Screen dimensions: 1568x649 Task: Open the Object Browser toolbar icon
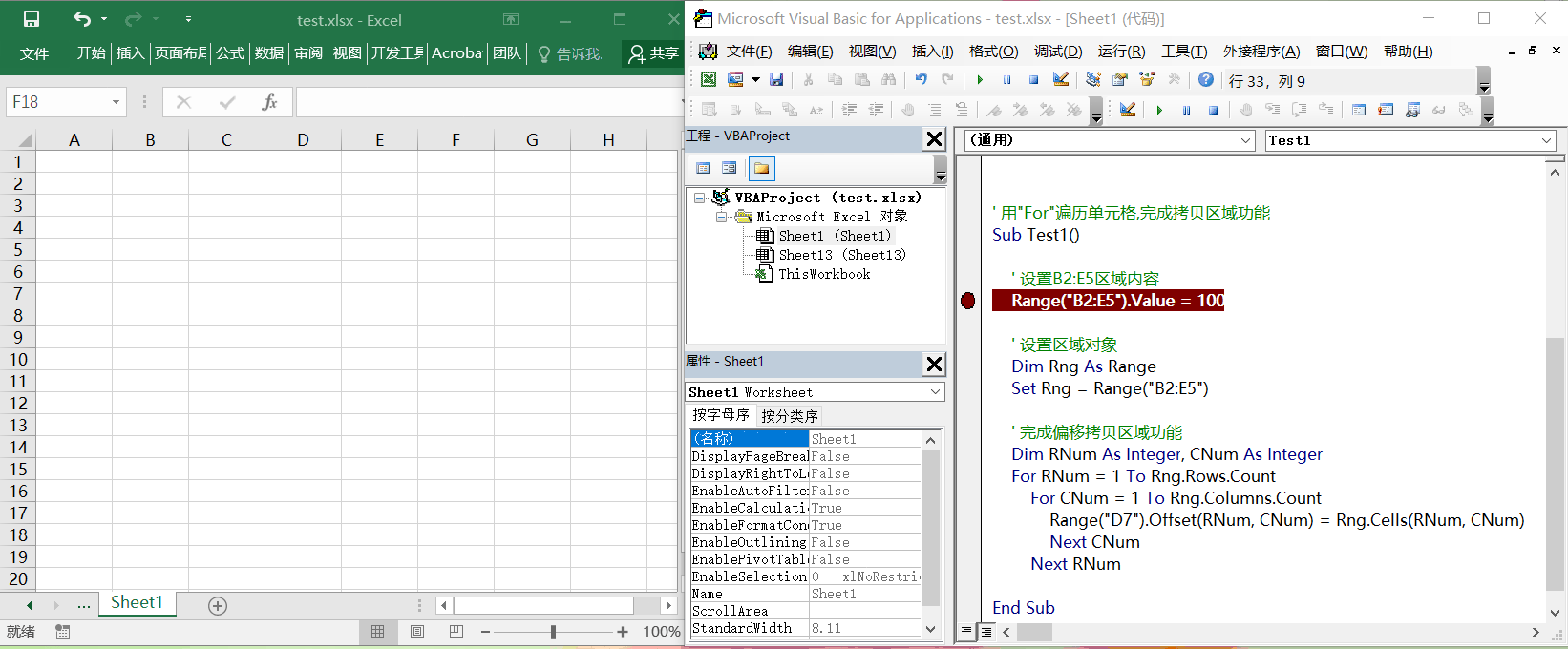1147,80
